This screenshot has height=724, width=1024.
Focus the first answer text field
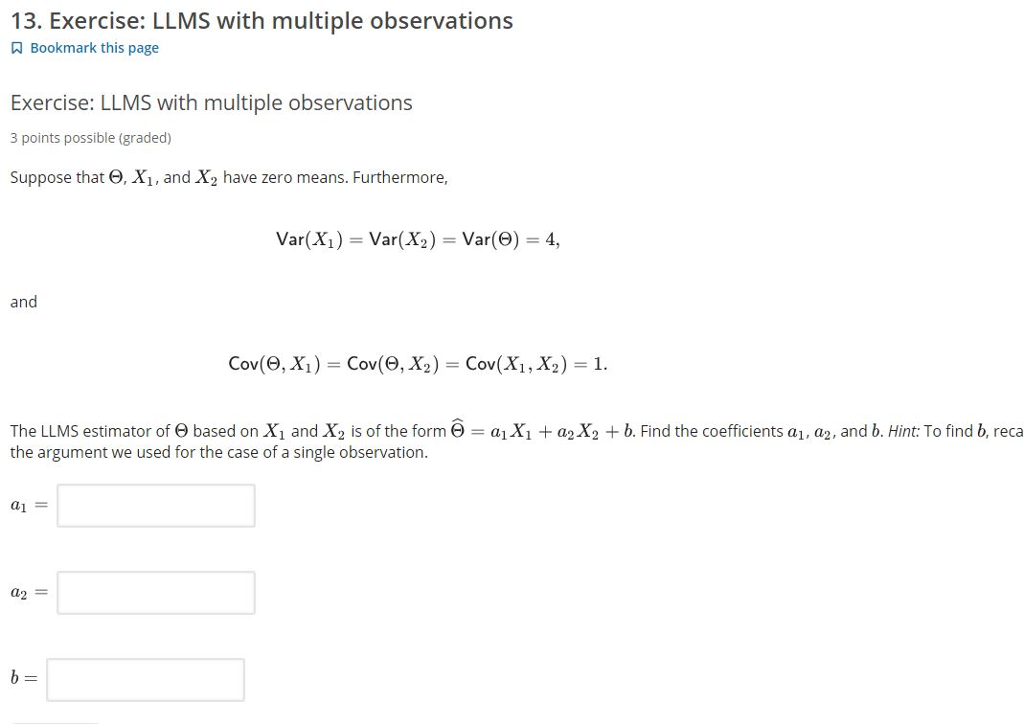pyautogui.click(x=155, y=505)
